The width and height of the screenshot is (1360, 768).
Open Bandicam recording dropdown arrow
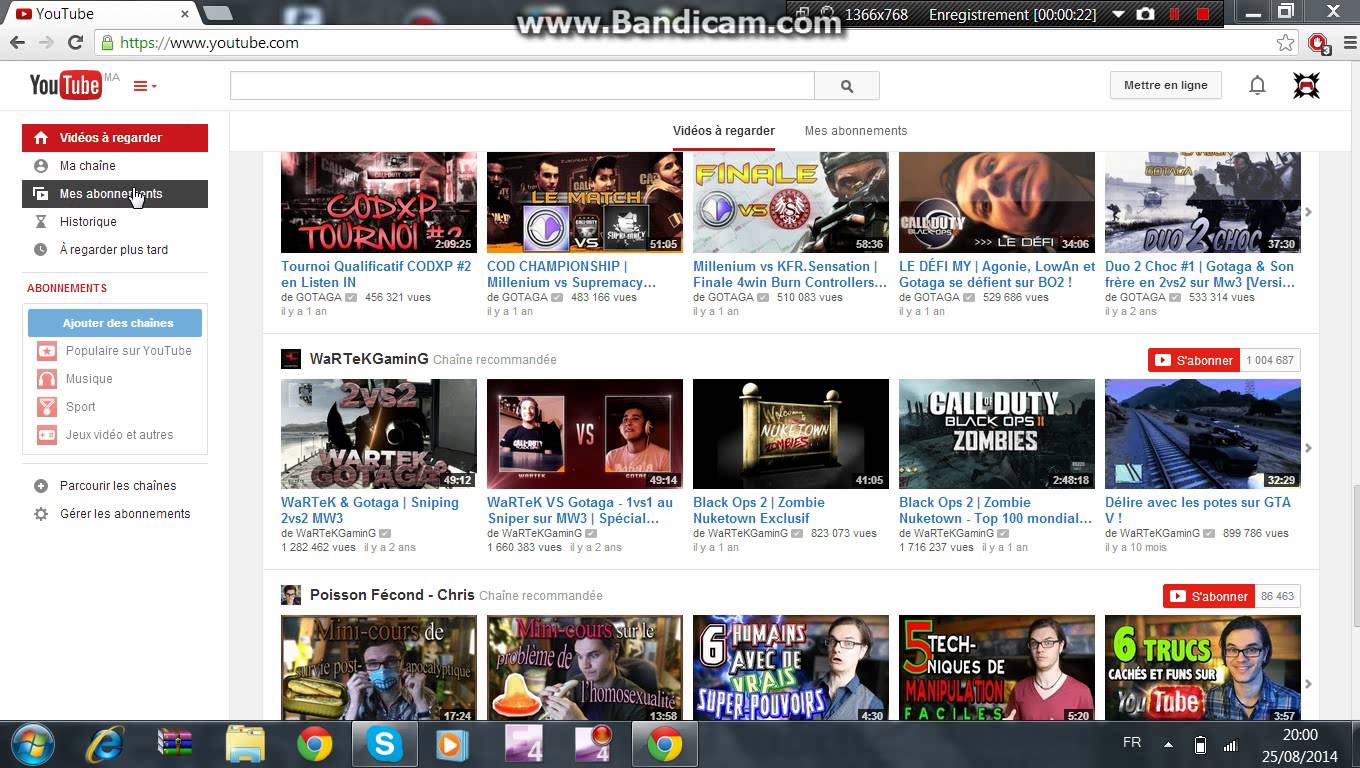coord(1118,15)
